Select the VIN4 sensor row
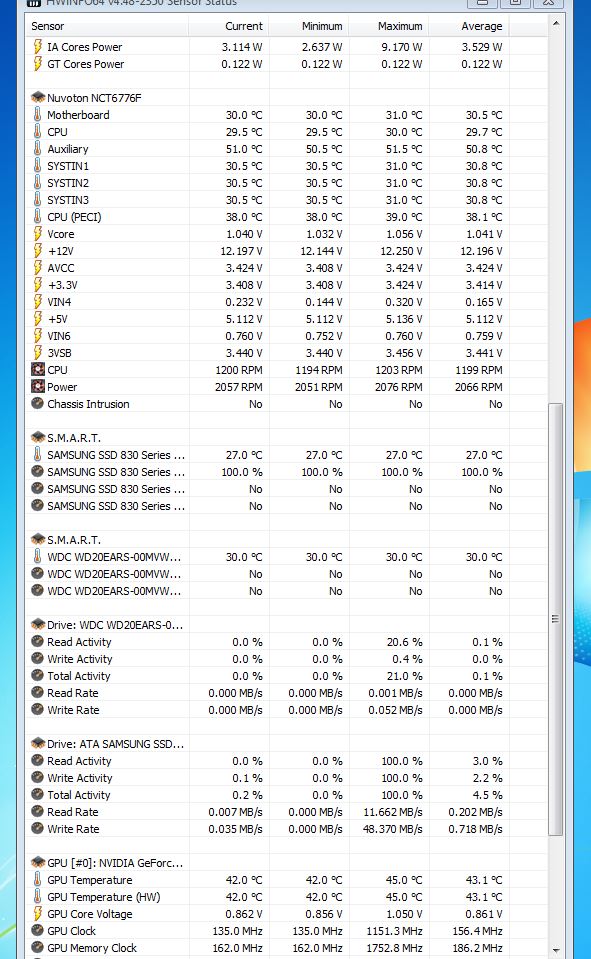This screenshot has width=591, height=959. (268, 302)
